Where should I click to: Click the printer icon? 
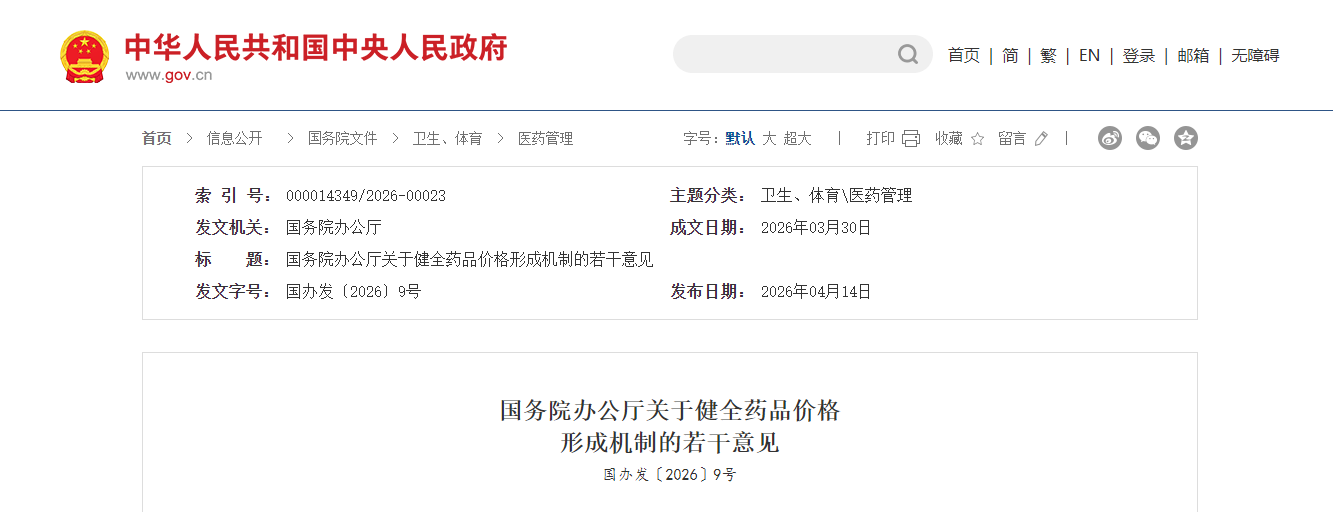point(910,139)
